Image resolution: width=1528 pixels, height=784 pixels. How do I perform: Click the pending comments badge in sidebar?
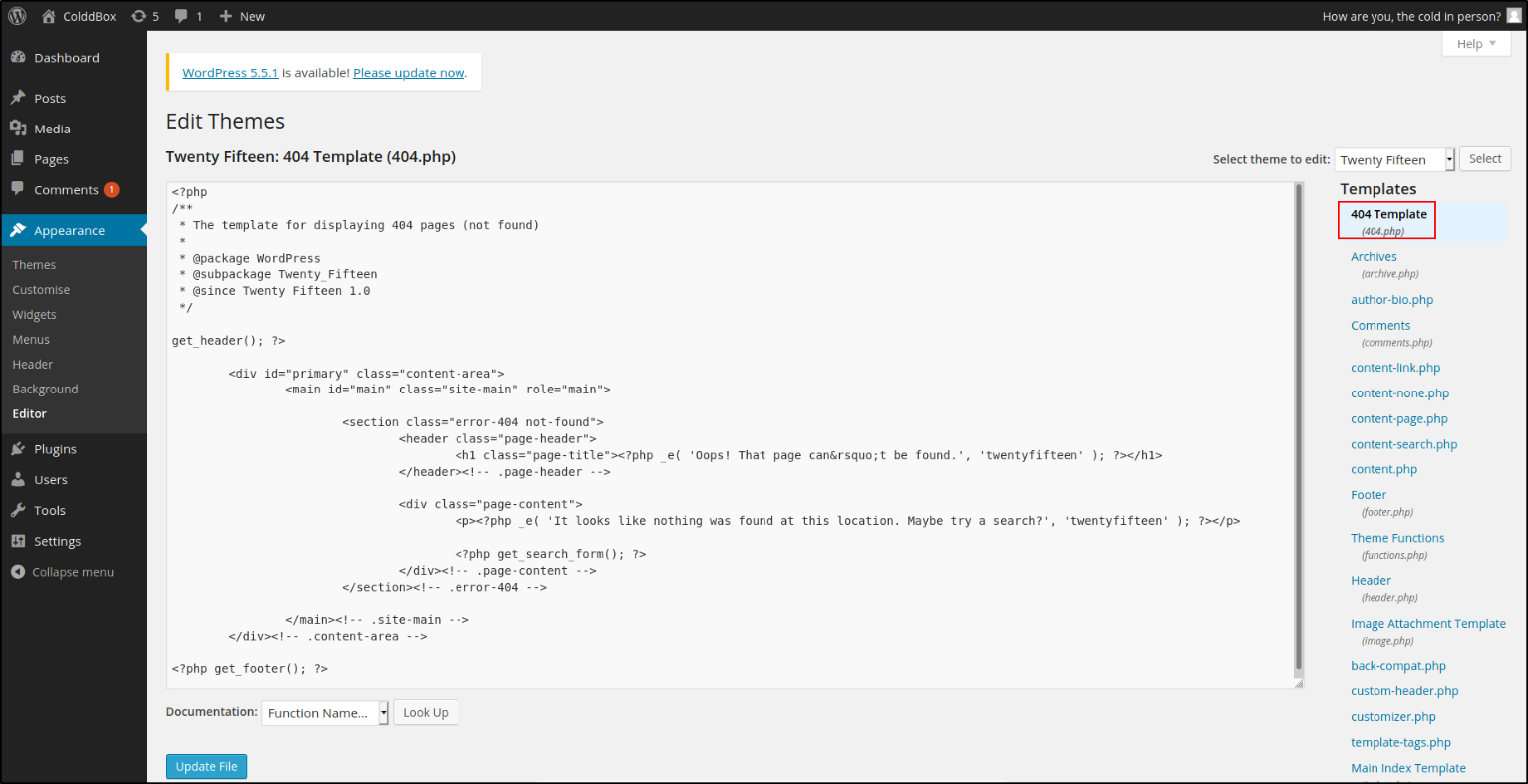(111, 190)
